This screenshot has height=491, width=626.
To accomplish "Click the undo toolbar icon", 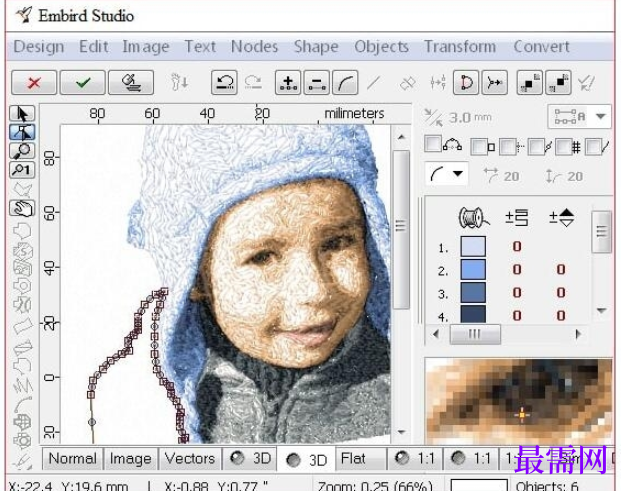I will click(x=224, y=83).
